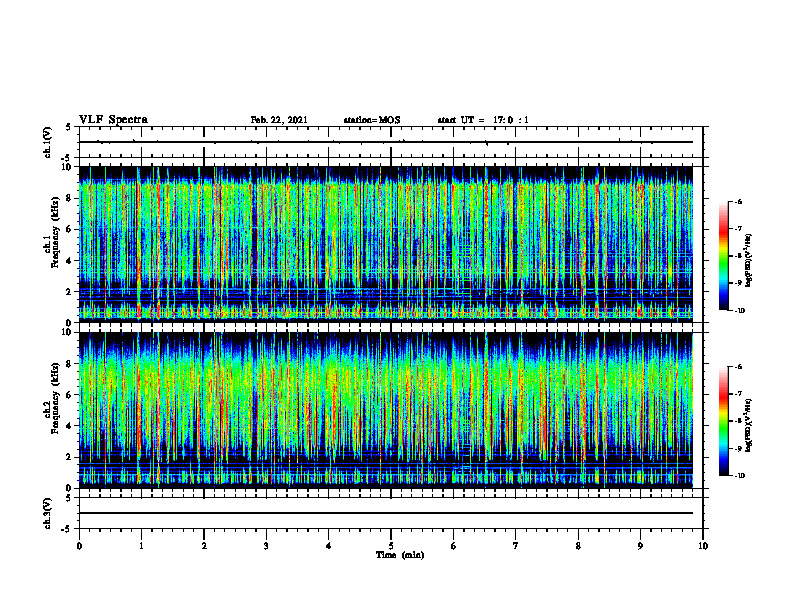Click time axis tick label "4"
Viewport: 792px width, 612px height.
pyautogui.click(x=329, y=546)
